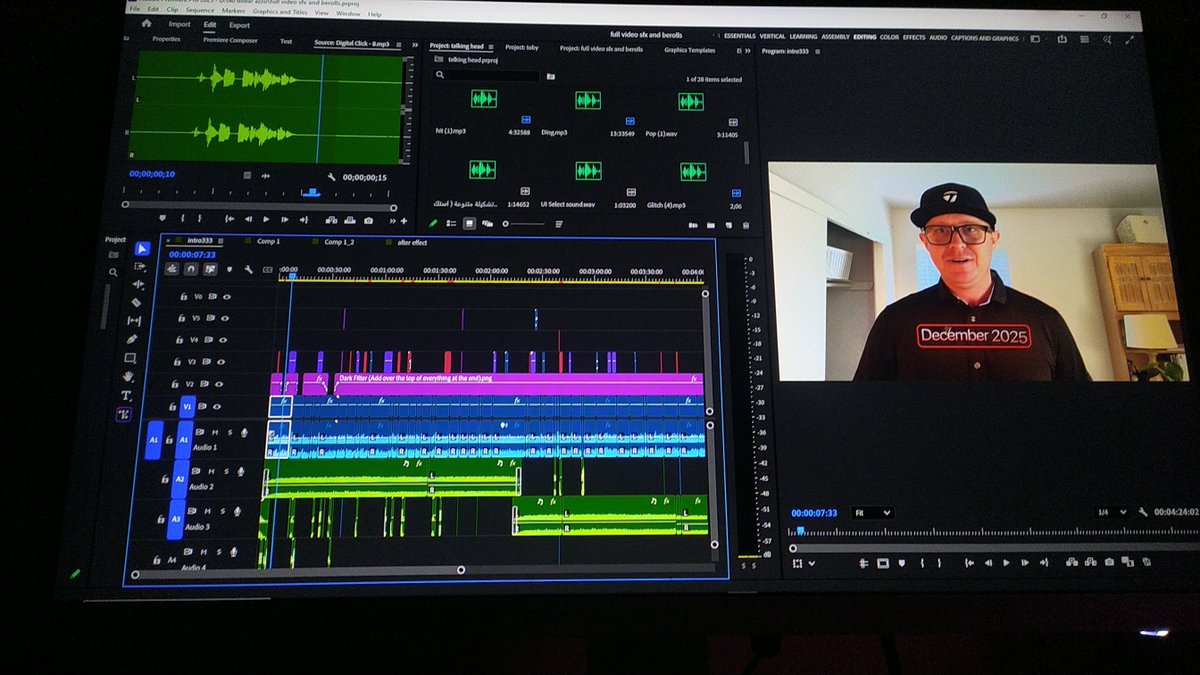Select the Track Select Forward tool
The height and width of the screenshot is (675, 1200).
pyautogui.click(x=139, y=266)
